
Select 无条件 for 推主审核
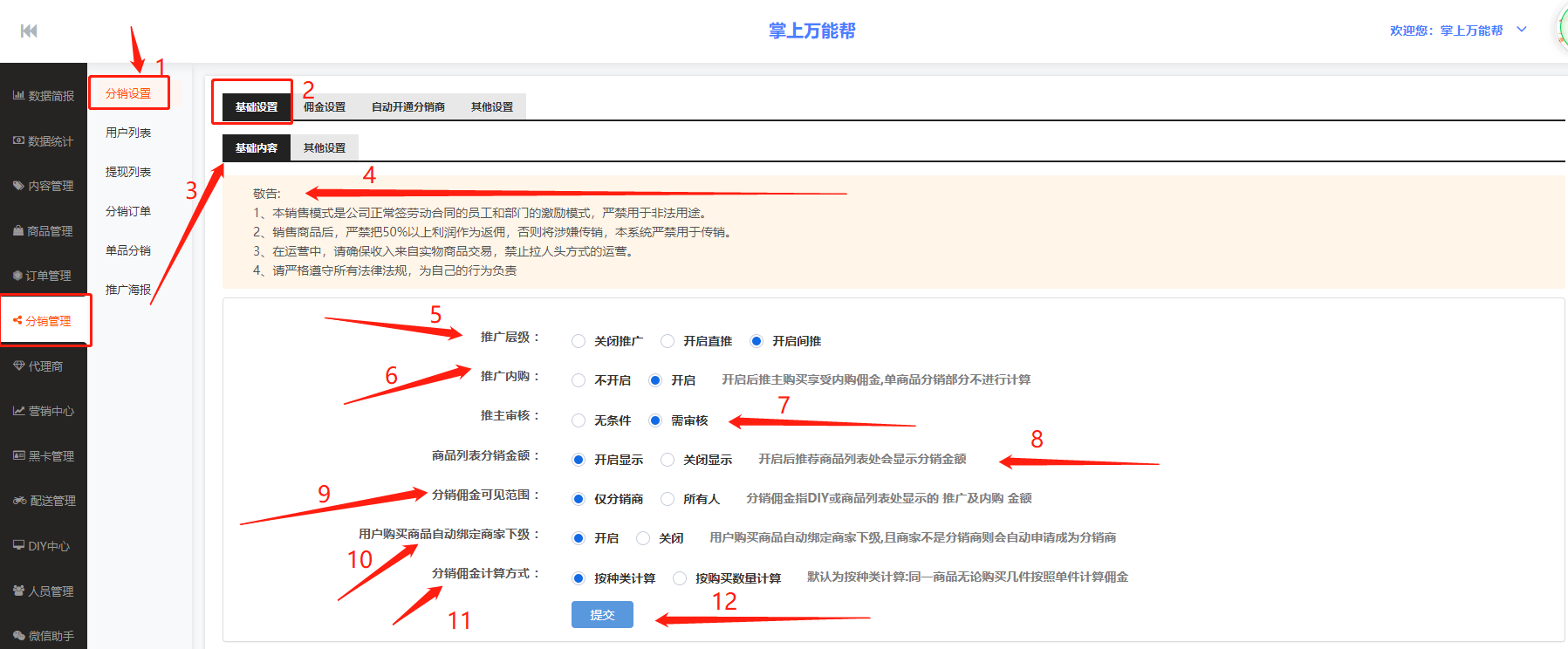point(579,420)
